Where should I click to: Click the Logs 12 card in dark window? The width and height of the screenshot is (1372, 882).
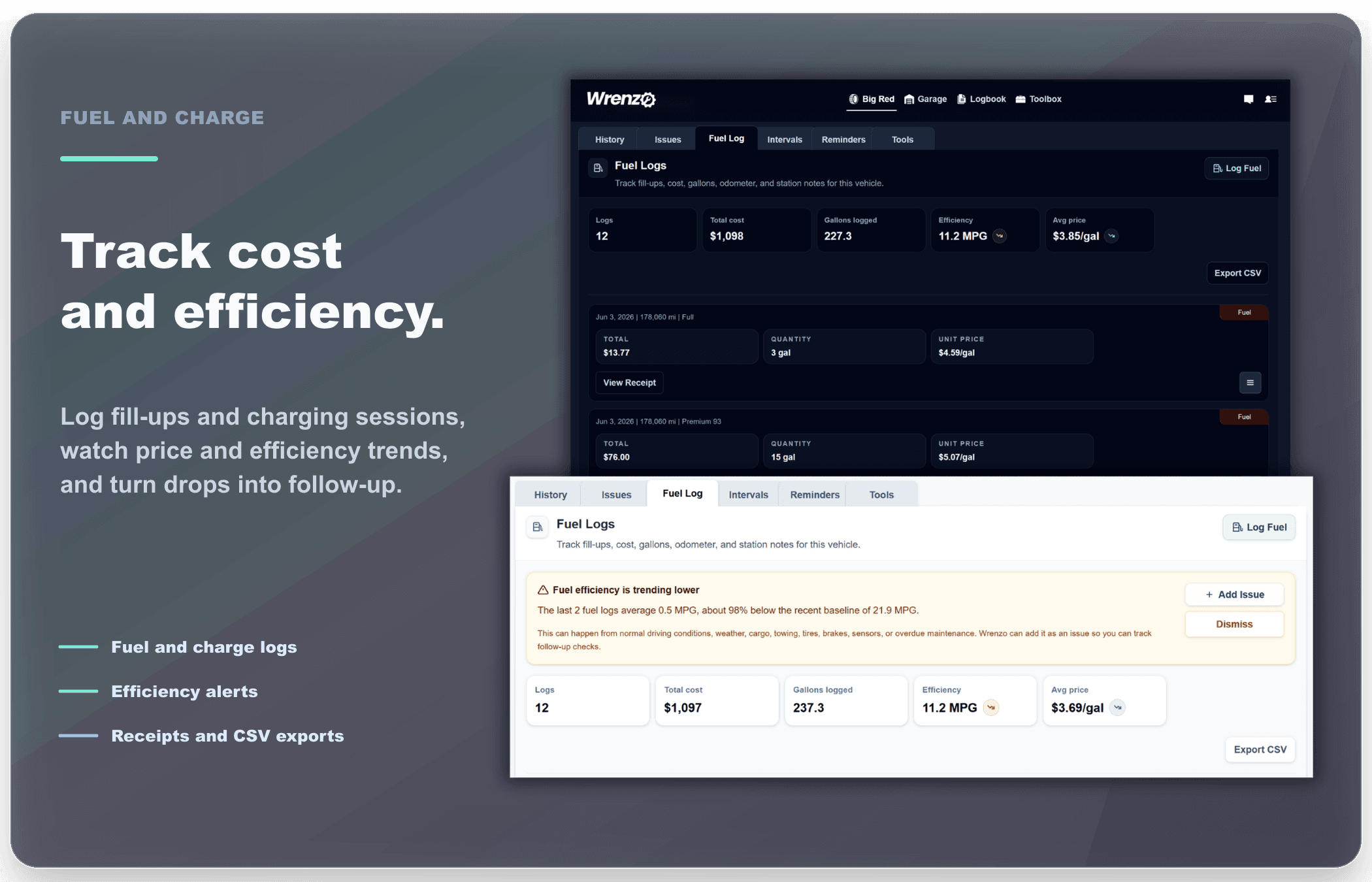642,229
